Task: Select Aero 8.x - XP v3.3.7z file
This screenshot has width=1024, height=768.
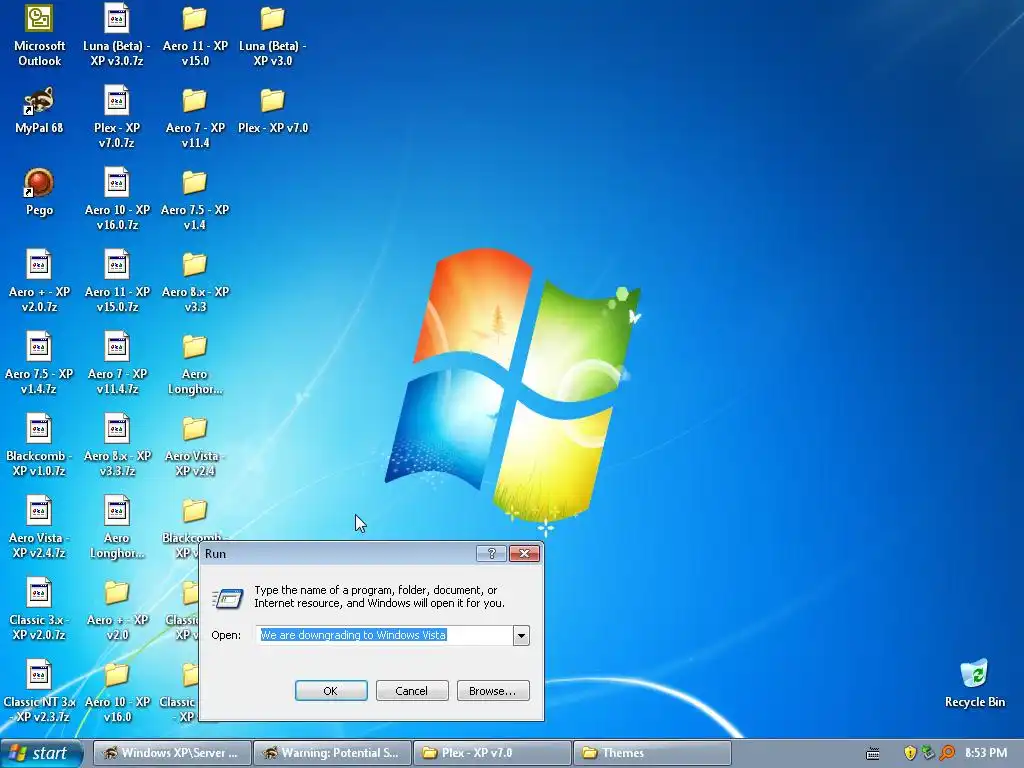Action: click(x=117, y=445)
